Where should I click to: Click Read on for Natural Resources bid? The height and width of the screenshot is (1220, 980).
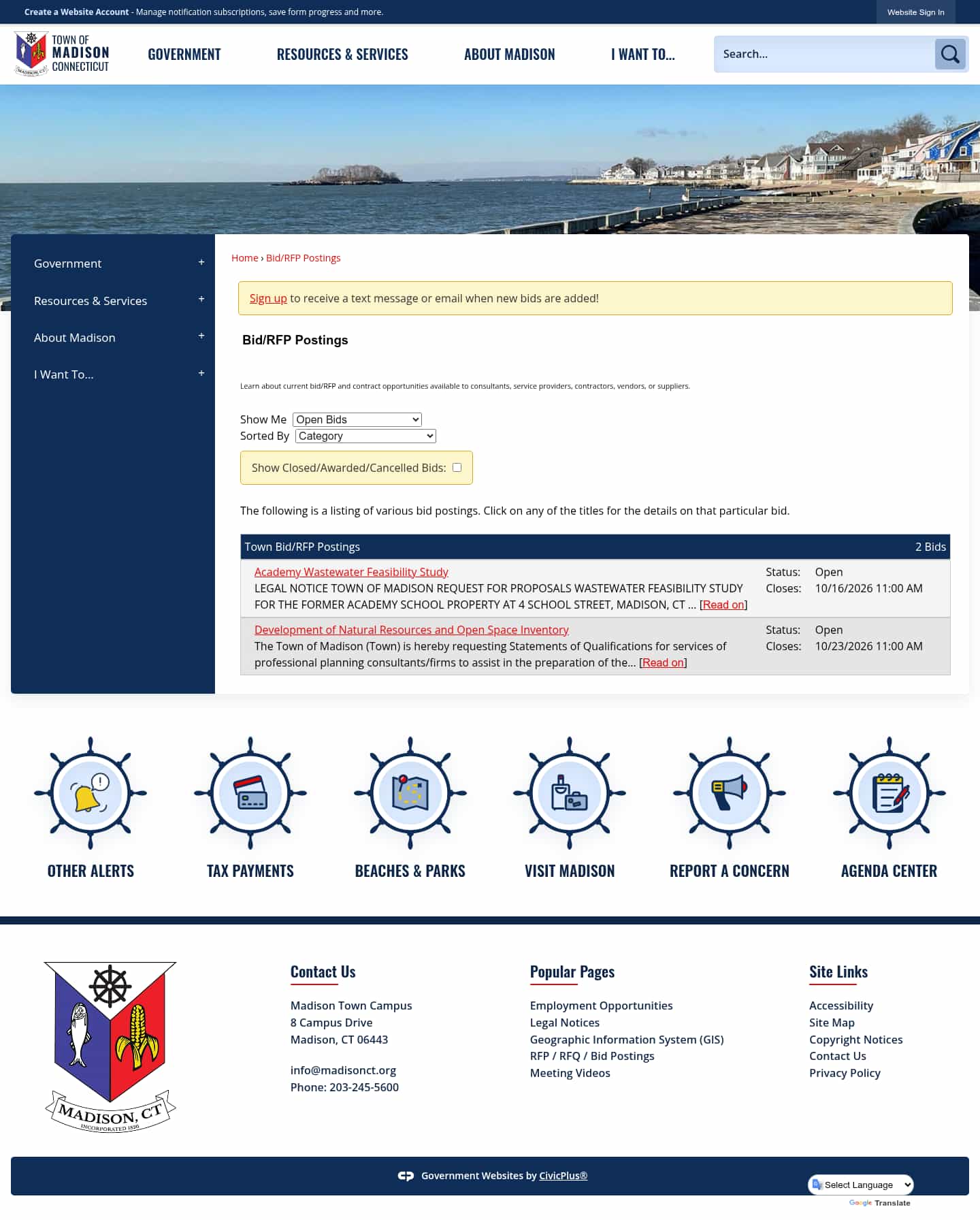663,662
